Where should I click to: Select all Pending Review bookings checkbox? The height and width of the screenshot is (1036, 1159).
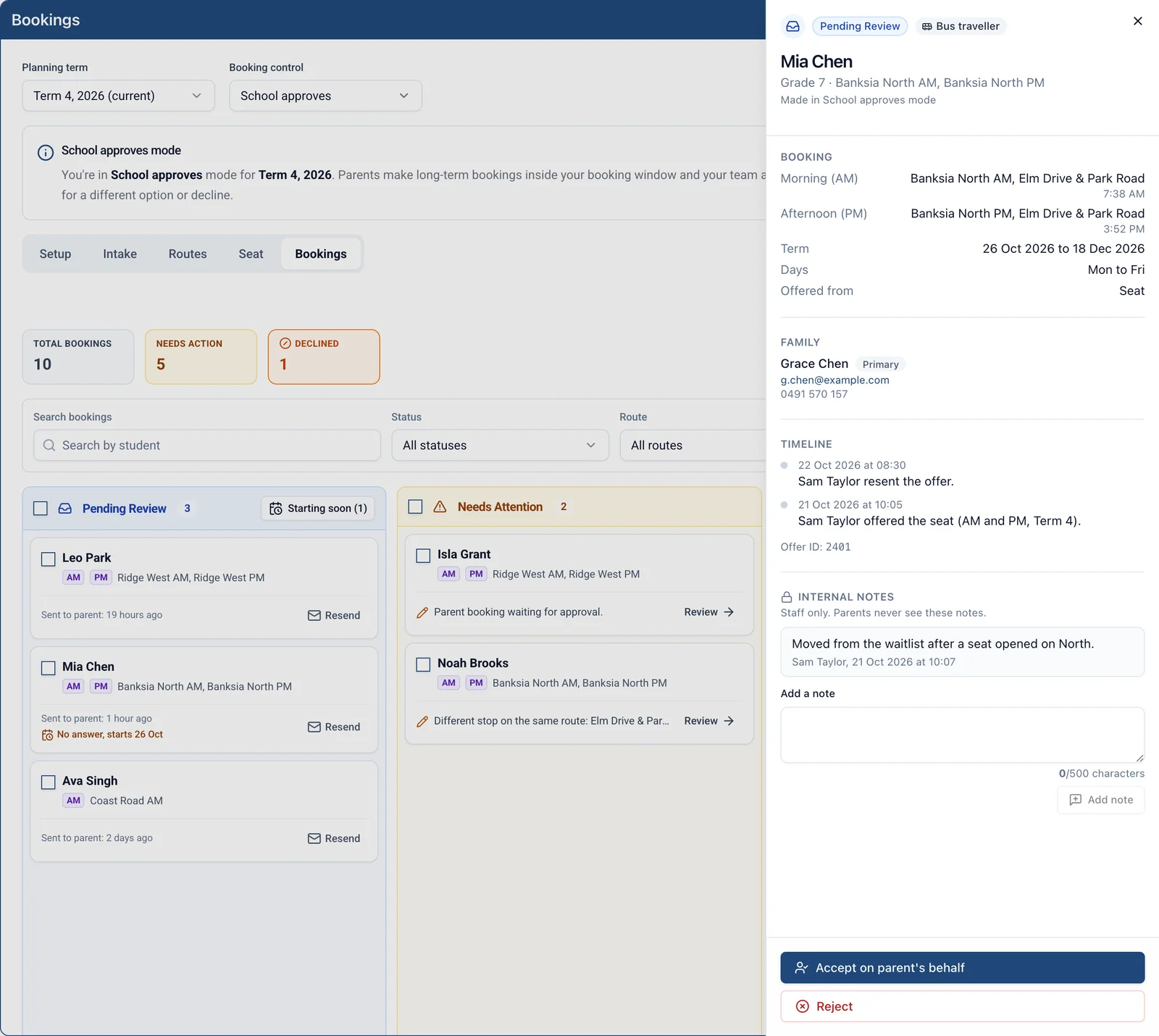coord(41,509)
